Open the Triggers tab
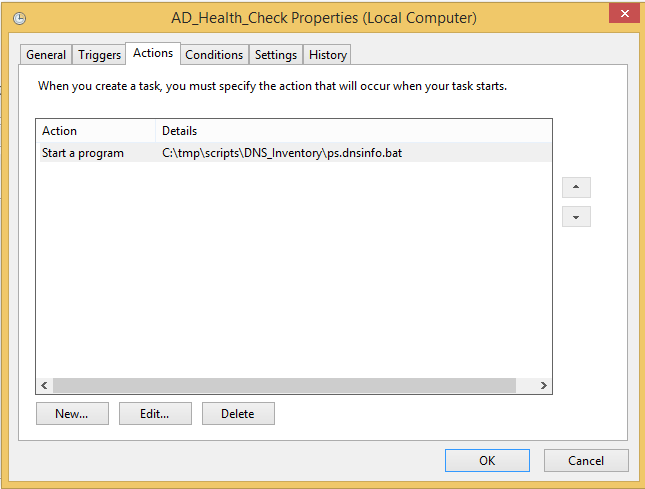This screenshot has width=645, height=489. click(100, 55)
